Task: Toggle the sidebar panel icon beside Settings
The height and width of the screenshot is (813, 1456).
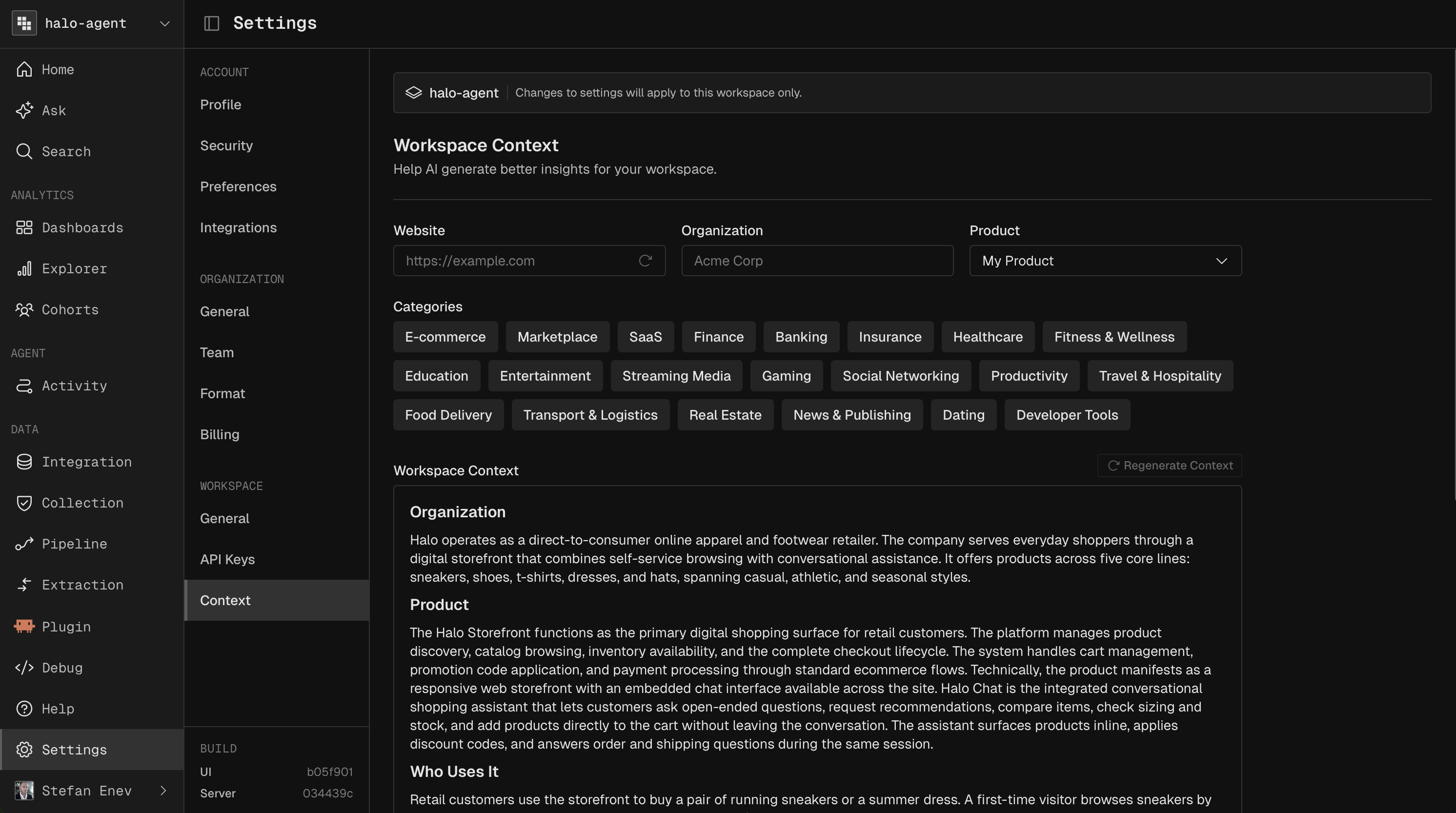Action: pos(211,23)
